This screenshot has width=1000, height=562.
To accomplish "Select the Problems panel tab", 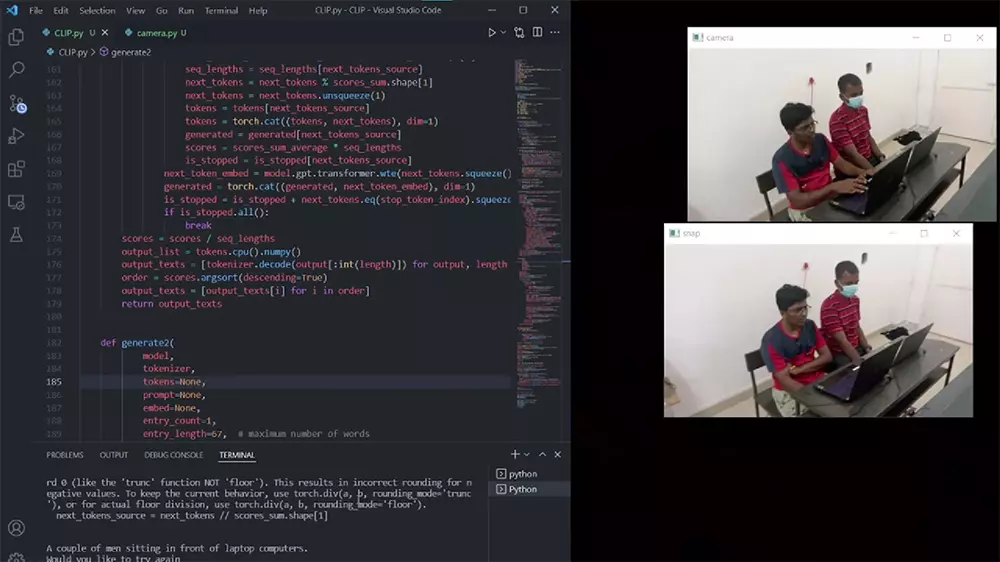I will [x=65, y=455].
